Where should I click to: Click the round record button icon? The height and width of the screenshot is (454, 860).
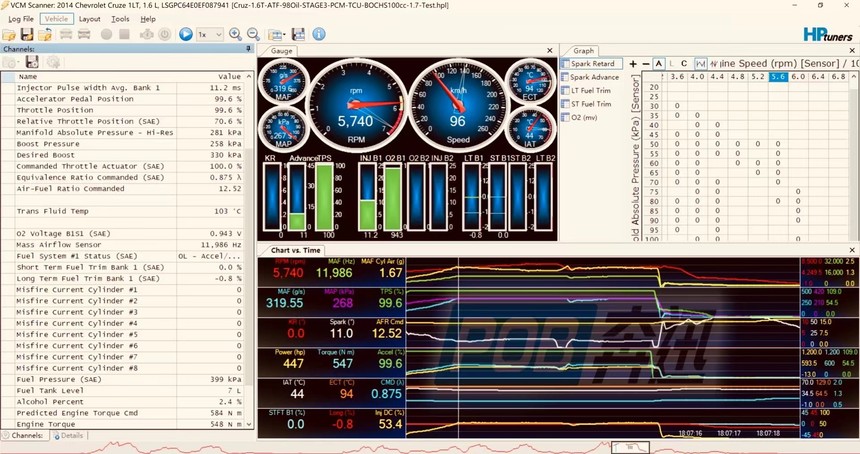[x=106, y=35]
